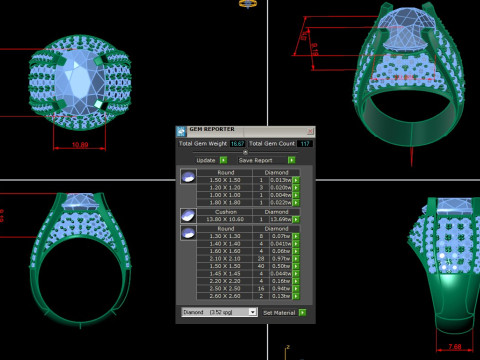The image size is (480, 360).
Task: Click the Total Gem Count value 117
Action: coord(305,144)
